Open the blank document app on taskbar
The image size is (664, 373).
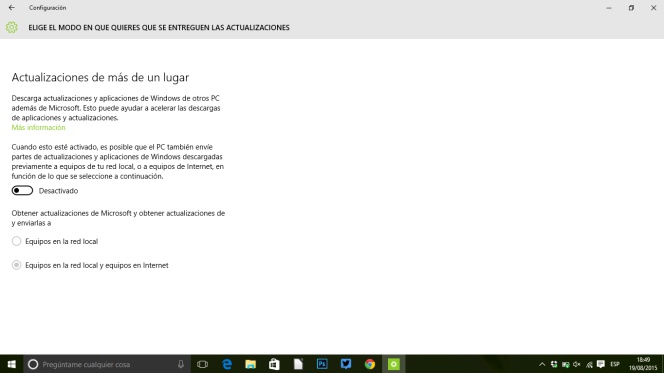pyautogui.click(x=298, y=364)
